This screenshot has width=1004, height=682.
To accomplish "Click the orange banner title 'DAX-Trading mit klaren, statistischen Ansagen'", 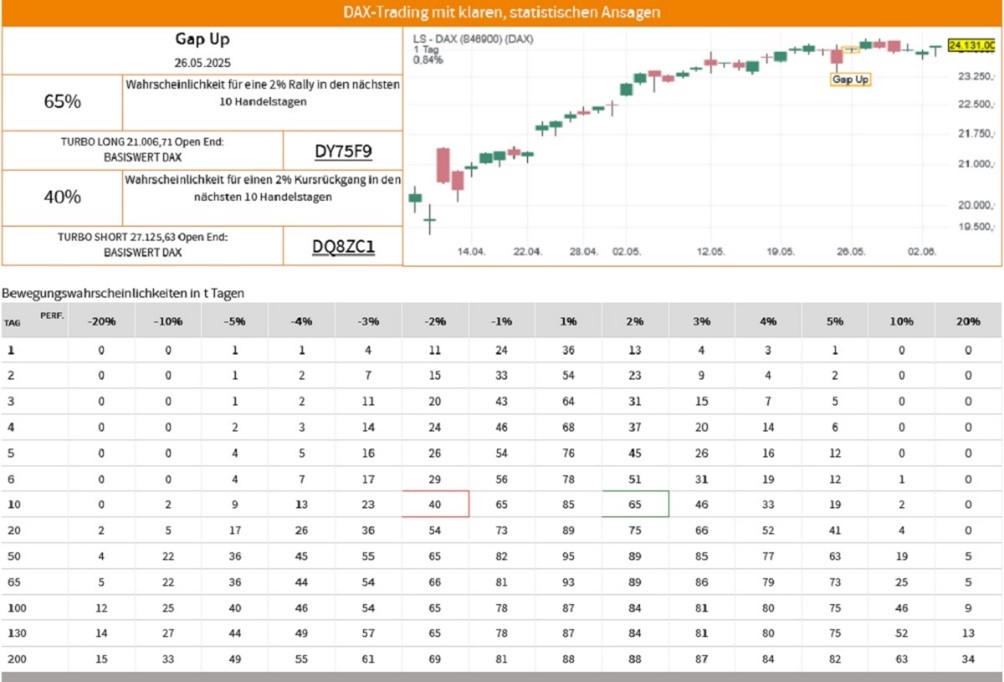I will point(501,12).
